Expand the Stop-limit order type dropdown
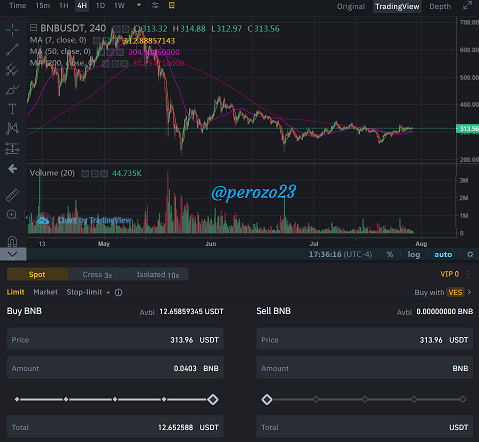479x442 pixels. (x=108, y=293)
